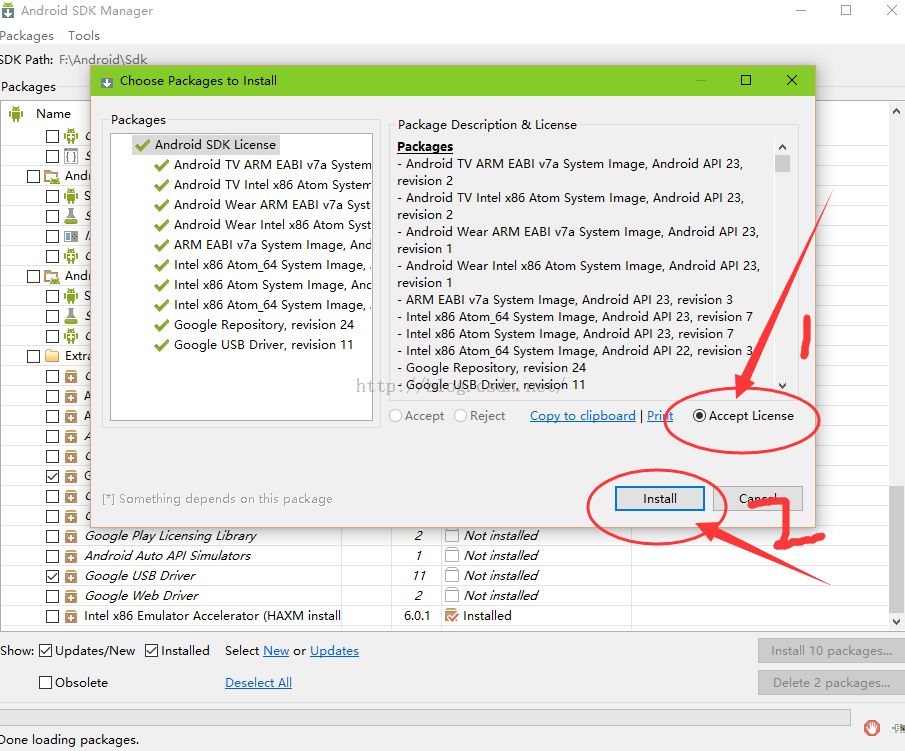Screen dimensions: 905x751
Task: Open the Tools menu
Action: [x=84, y=36]
